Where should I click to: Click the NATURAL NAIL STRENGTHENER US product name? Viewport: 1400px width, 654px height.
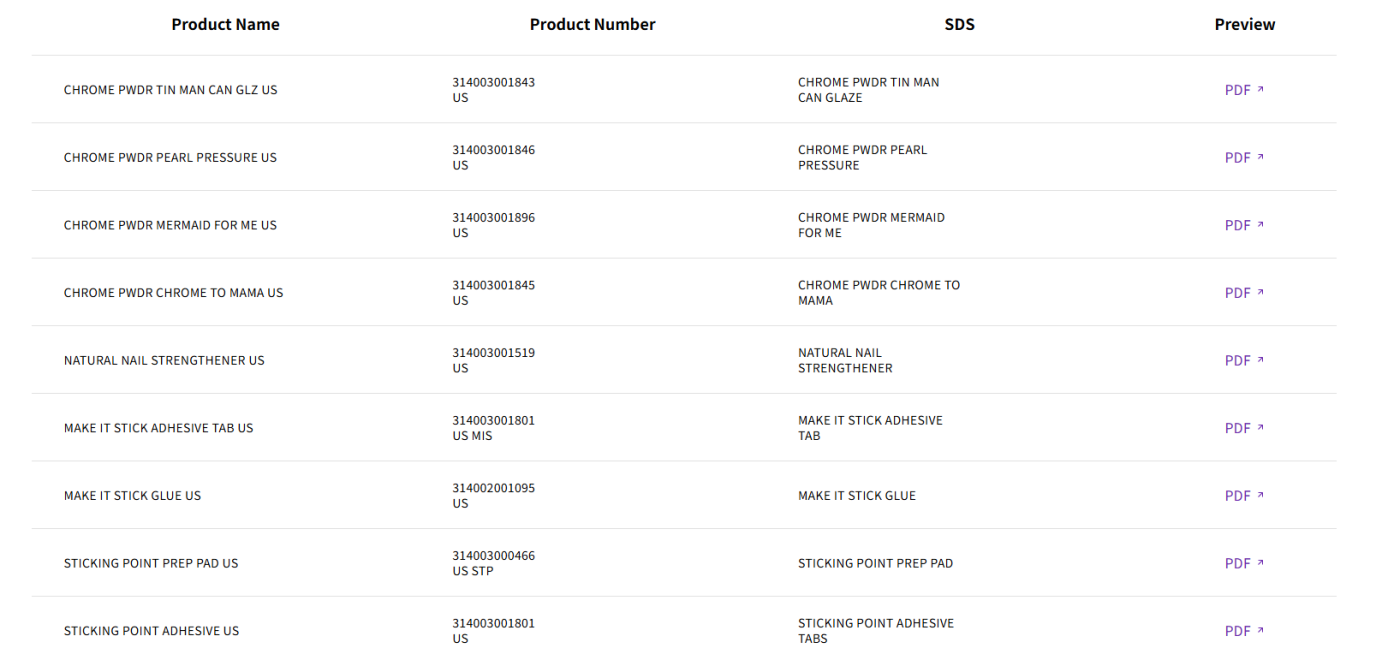[164, 361]
